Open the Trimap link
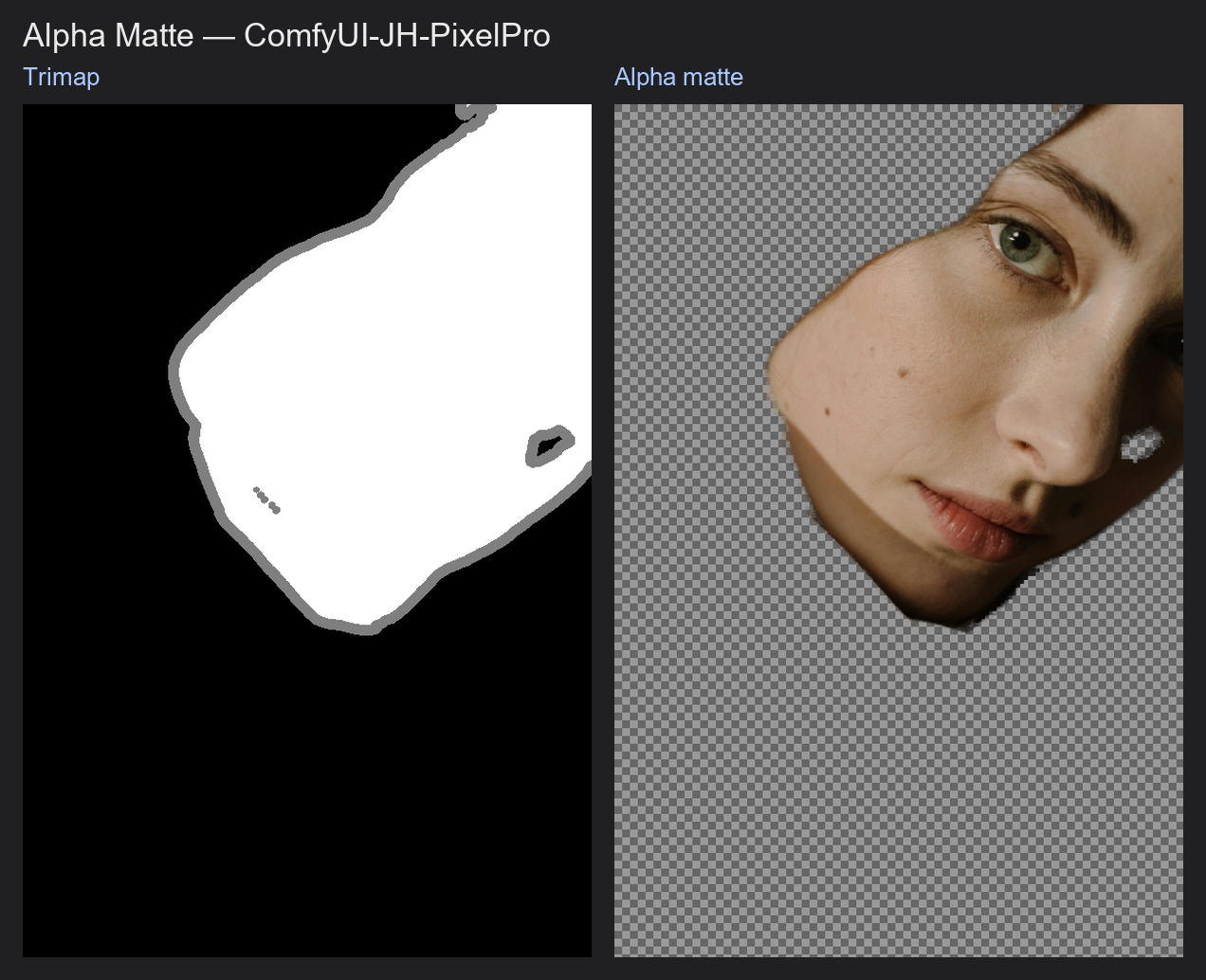Image resolution: width=1206 pixels, height=980 pixels. coord(61,77)
